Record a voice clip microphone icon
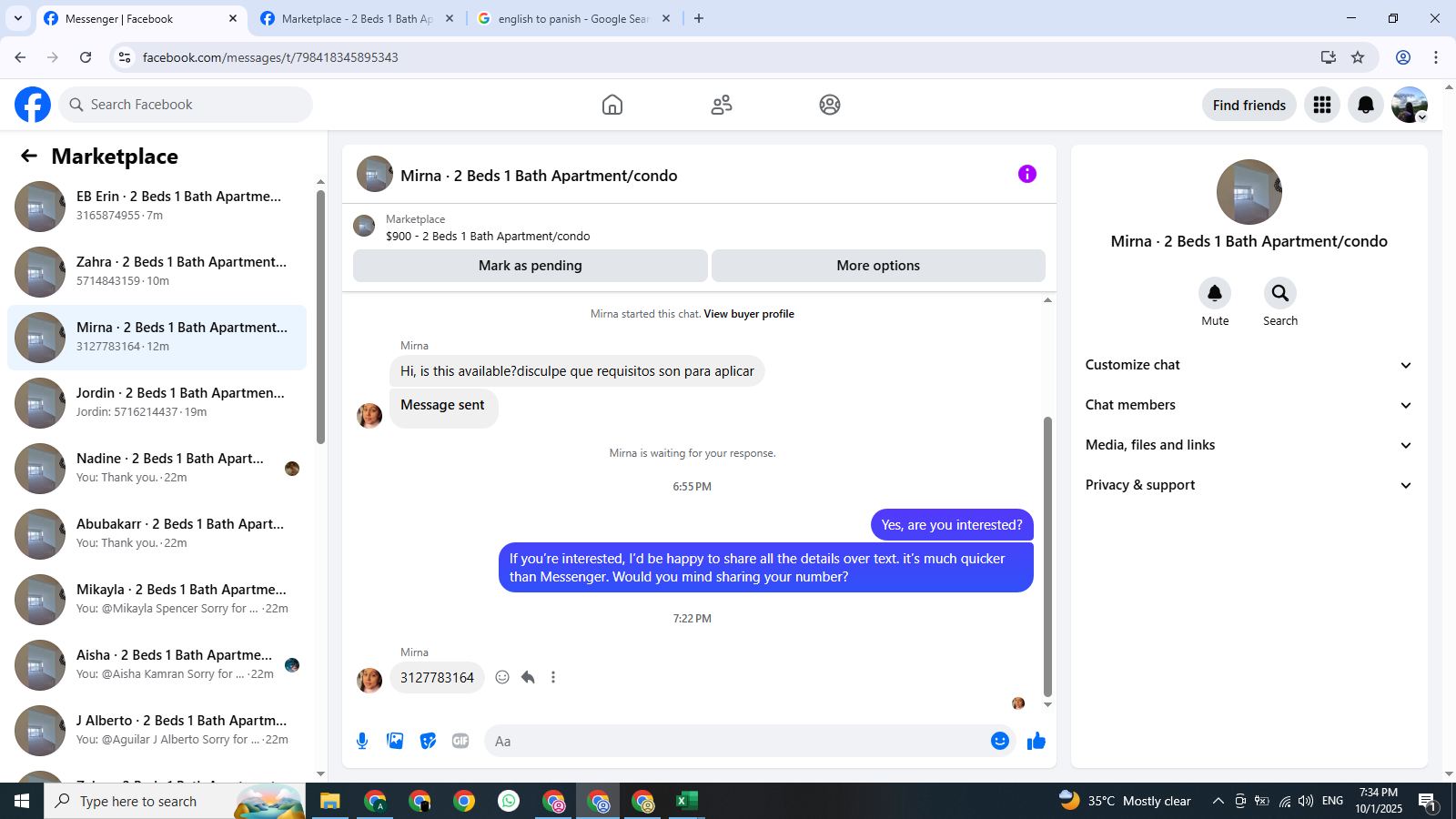This screenshot has width=1456, height=819. point(362,741)
